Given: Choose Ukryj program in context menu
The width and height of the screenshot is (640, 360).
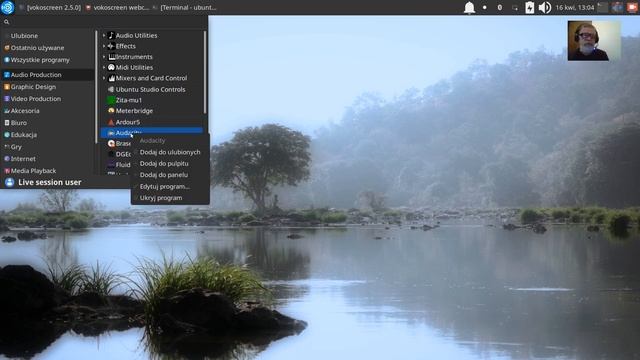Looking at the screenshot, I should pyautogui.click(x=170, y=198).
